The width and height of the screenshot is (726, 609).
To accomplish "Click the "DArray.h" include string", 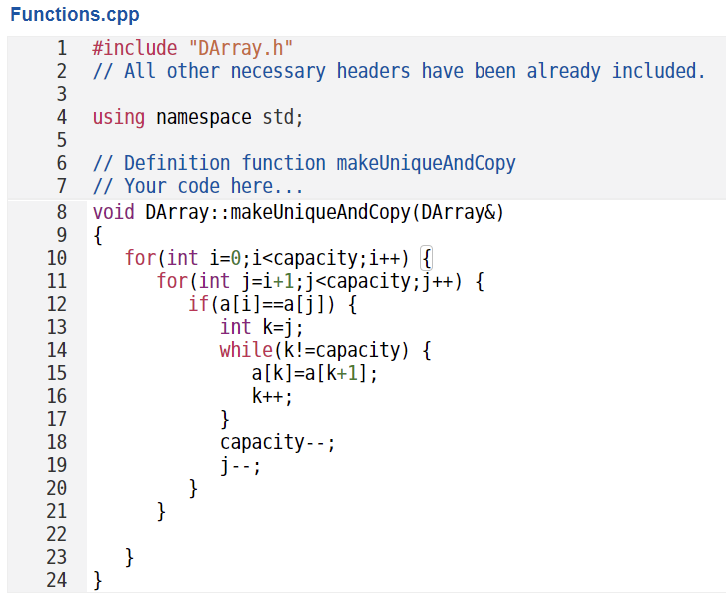I will [x=241, y=48].
